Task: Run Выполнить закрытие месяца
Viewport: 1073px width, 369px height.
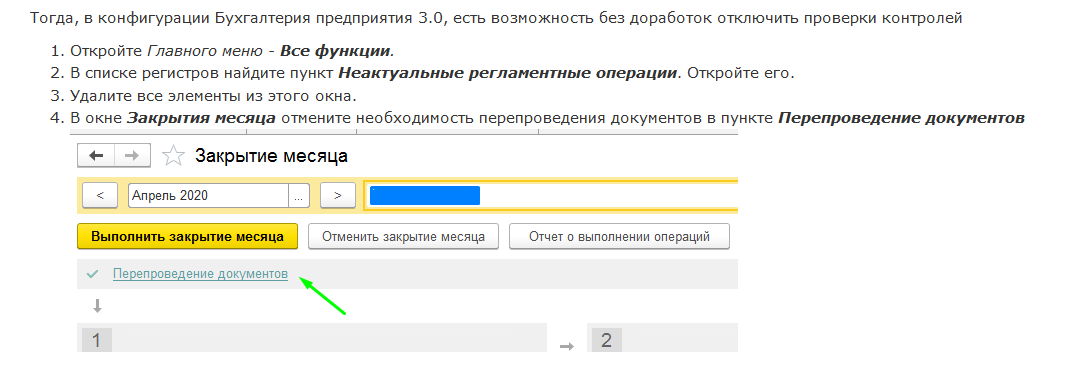Action: 188,237
